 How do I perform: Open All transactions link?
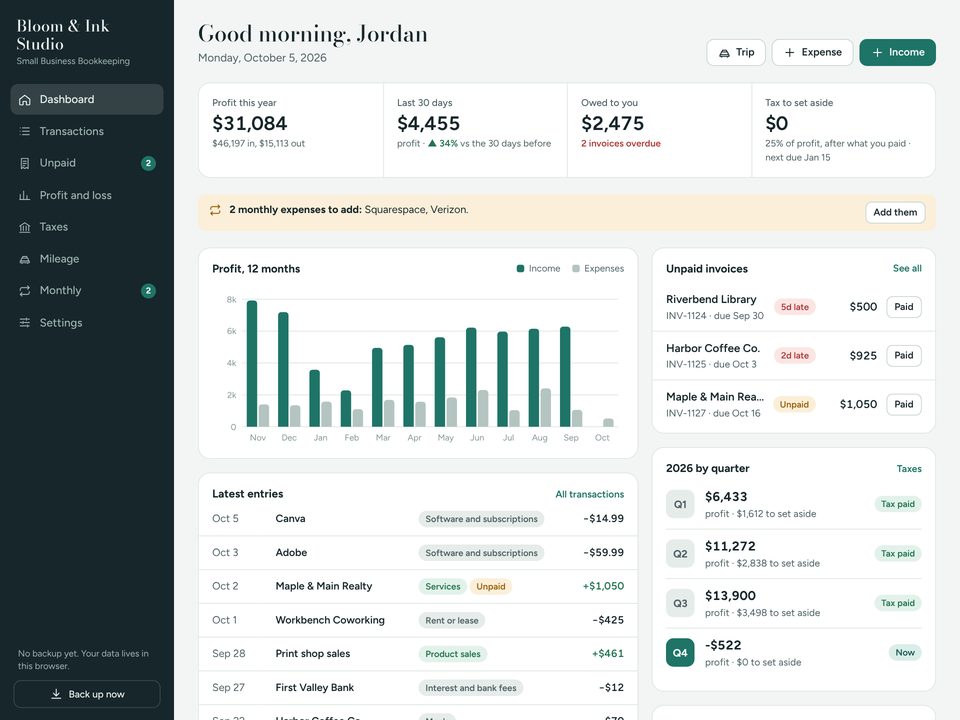coord(590,494)
